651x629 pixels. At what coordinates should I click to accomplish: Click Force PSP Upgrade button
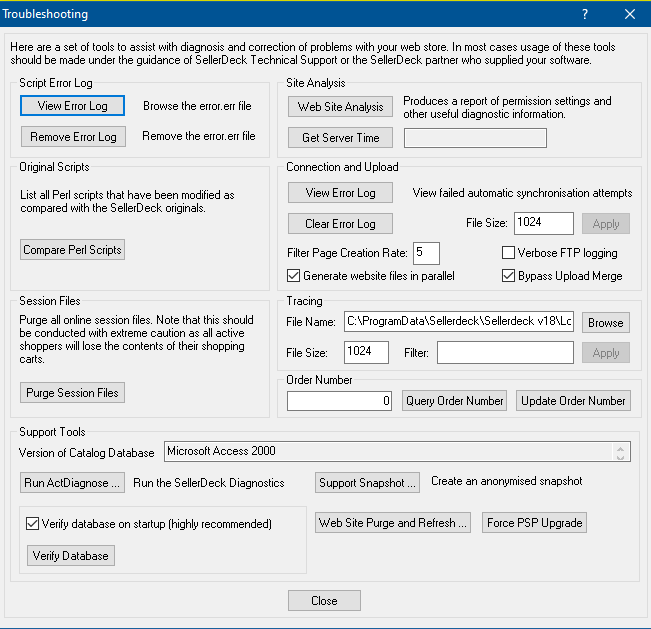coord(533,523)
